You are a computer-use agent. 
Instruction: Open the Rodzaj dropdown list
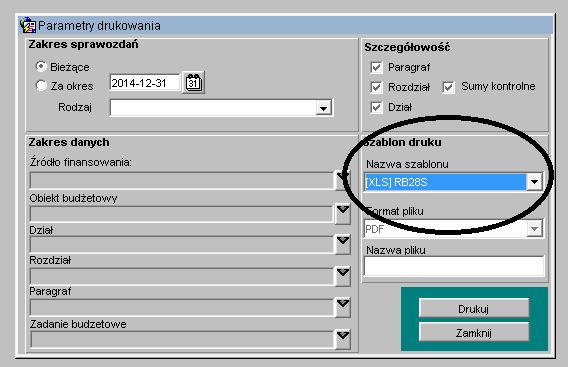pyautogui.click(x=323, y=108)
